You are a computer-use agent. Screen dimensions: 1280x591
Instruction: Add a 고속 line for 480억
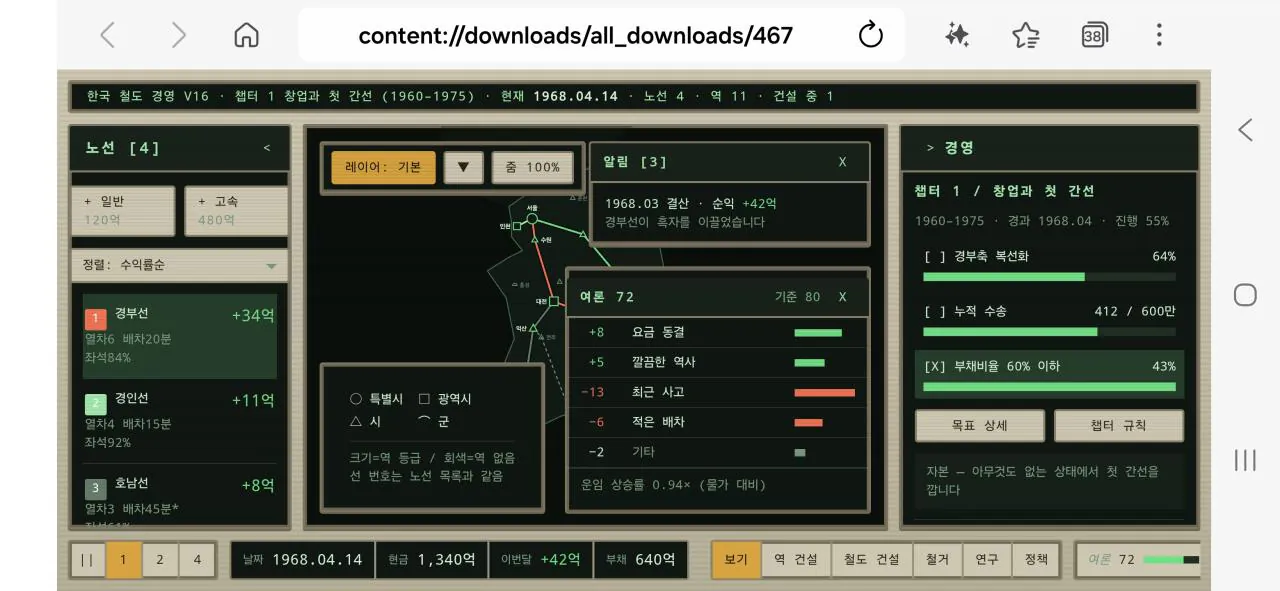236,211
